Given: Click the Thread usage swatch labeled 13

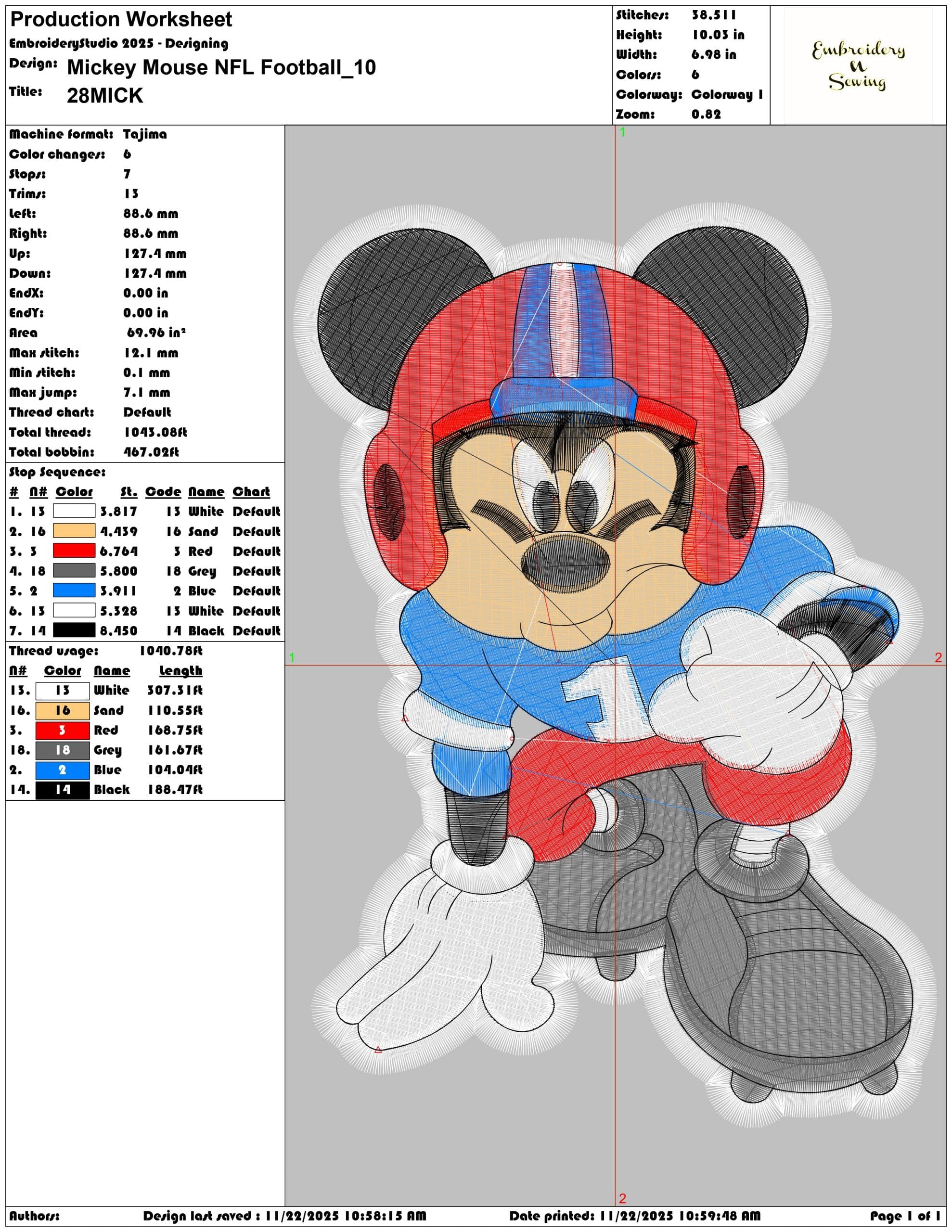Looking at the screenshot, I should pos(63,691).
